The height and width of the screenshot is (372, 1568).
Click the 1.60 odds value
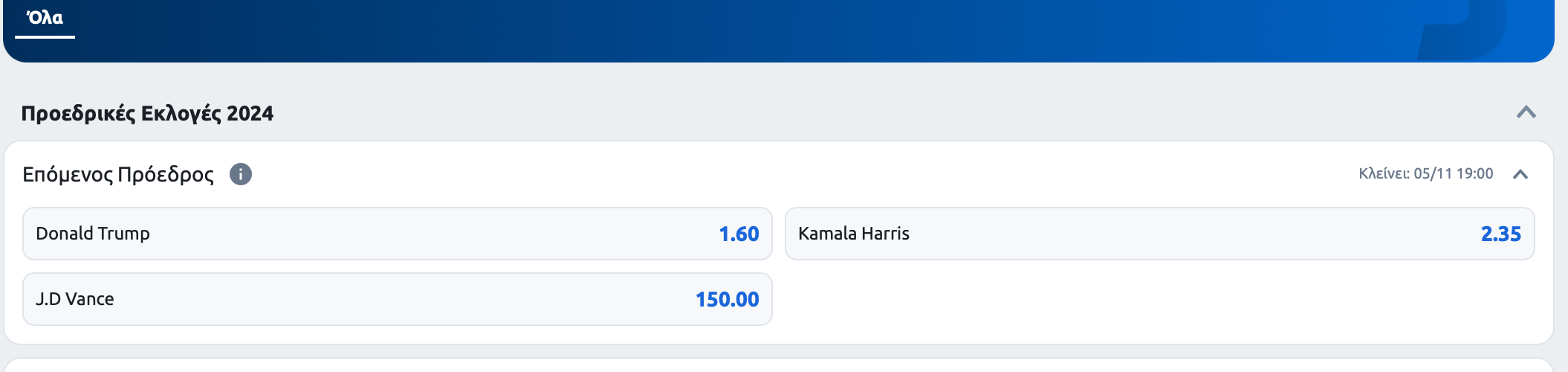pos(739,234)
